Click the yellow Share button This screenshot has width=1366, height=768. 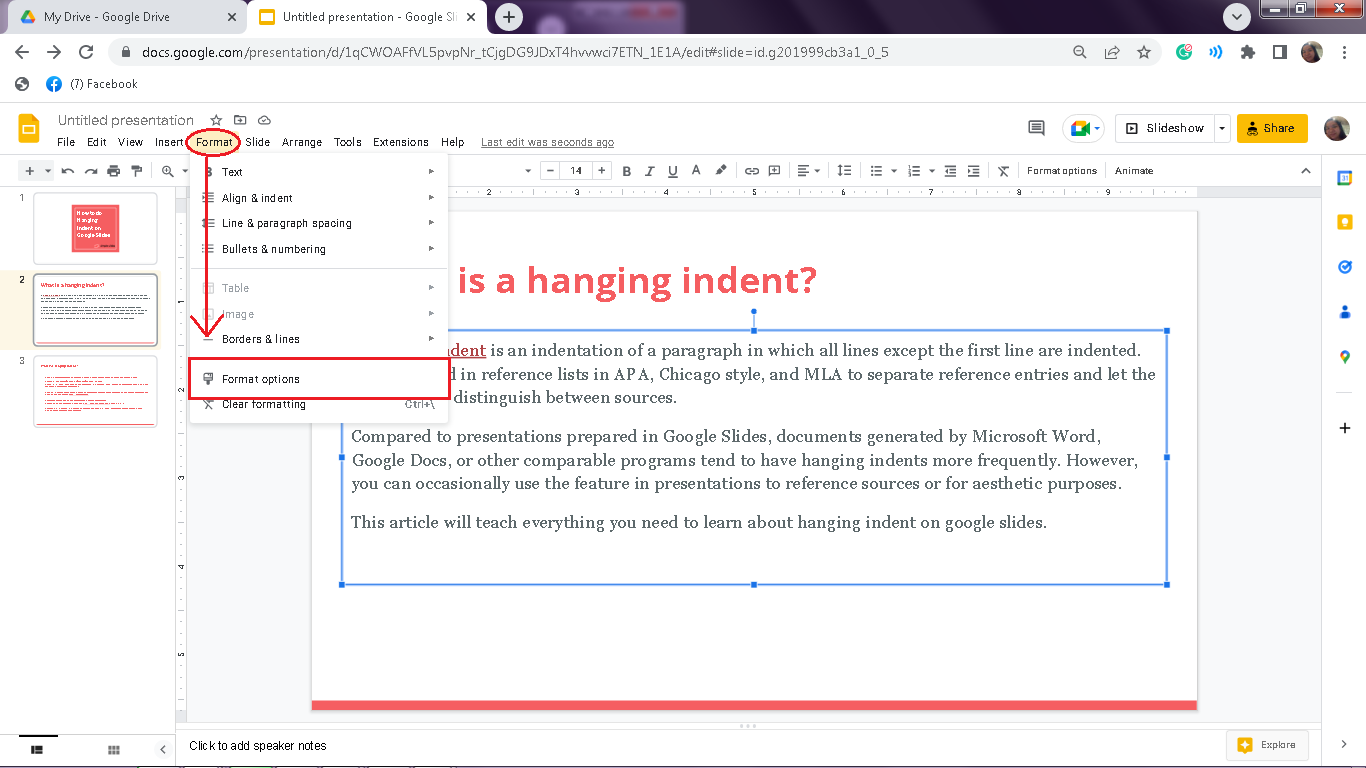[1272, 128]
